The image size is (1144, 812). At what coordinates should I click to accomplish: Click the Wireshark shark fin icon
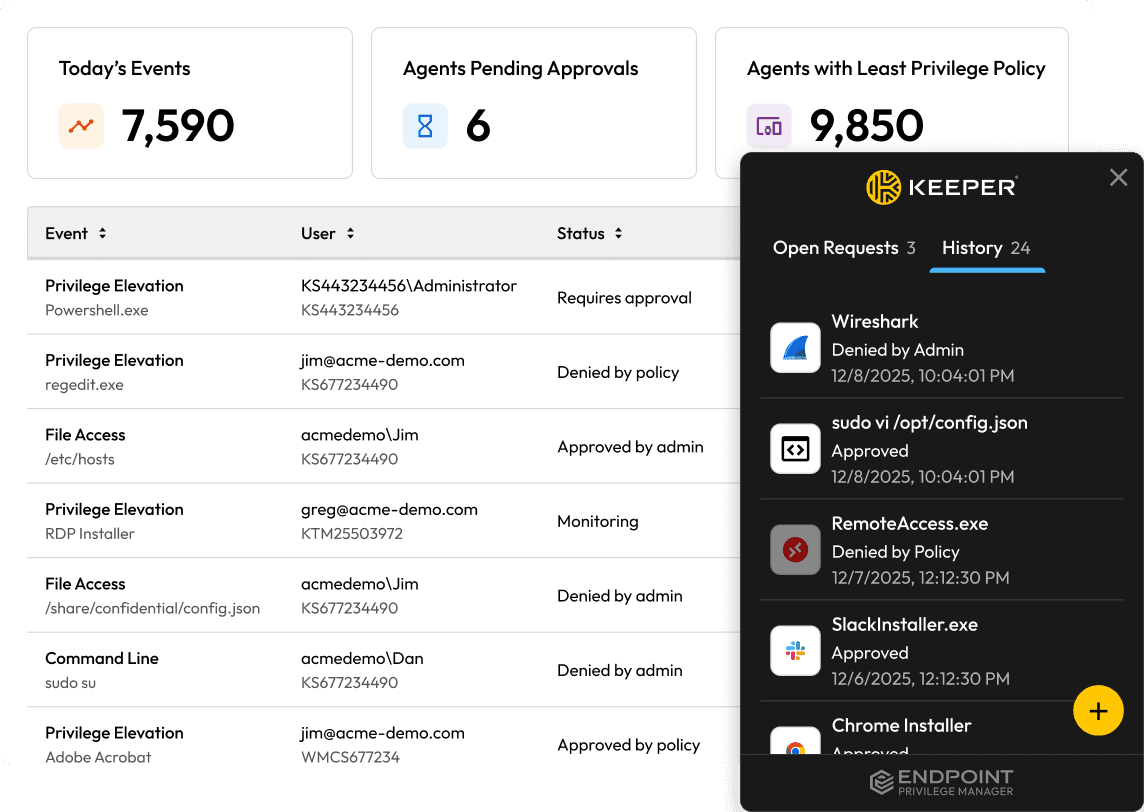pyautogui.click(x=795, y=347)
